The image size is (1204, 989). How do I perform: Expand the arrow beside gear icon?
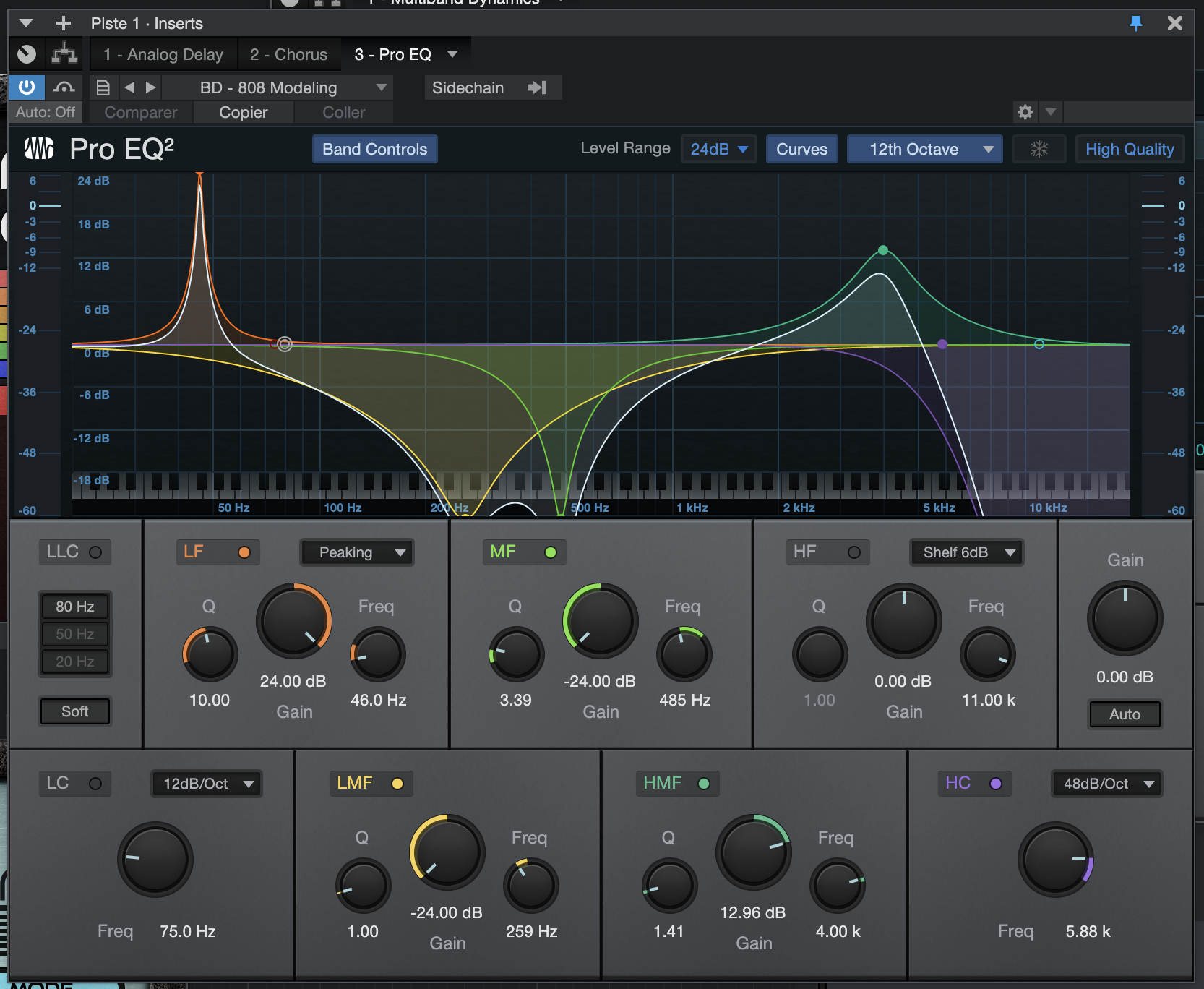(x=1051, y=112)
